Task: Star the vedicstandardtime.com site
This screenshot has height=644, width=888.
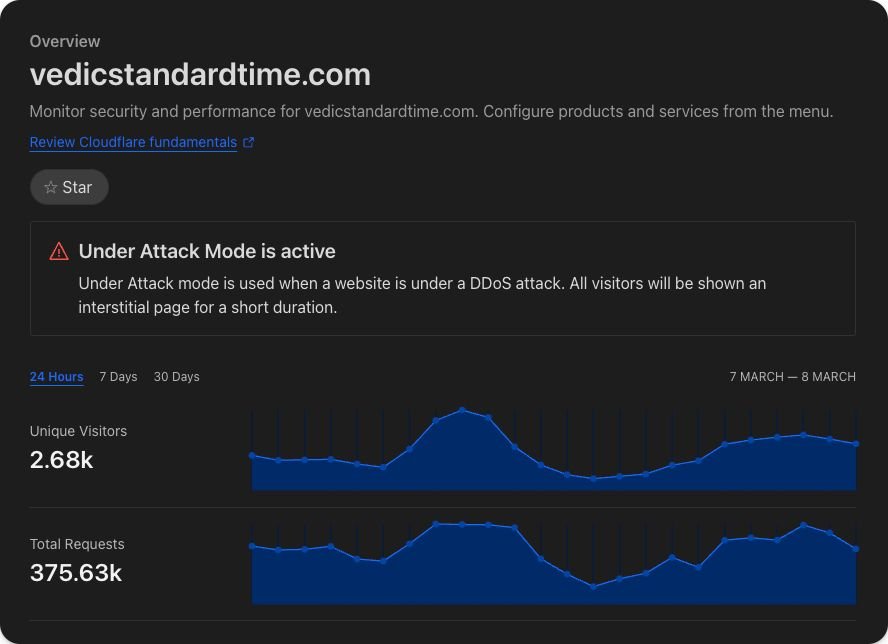Action: point(69,187)
